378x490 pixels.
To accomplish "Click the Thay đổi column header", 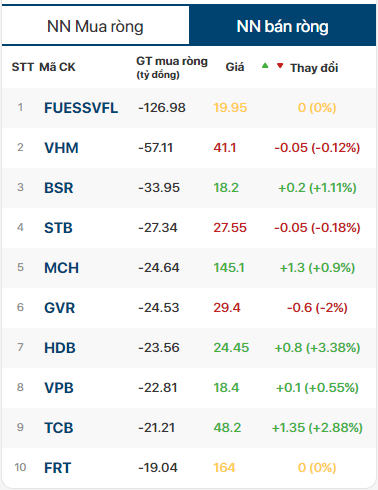I will click(x=314, y=68).
